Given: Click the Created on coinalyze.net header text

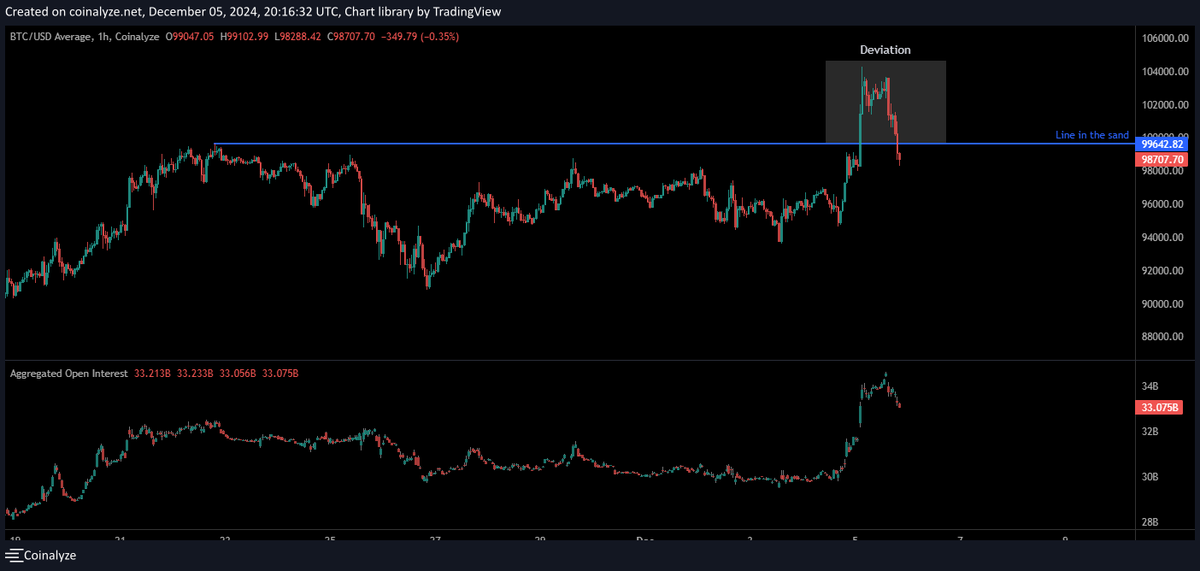Looking at the screenshot, I should (254, 12).
